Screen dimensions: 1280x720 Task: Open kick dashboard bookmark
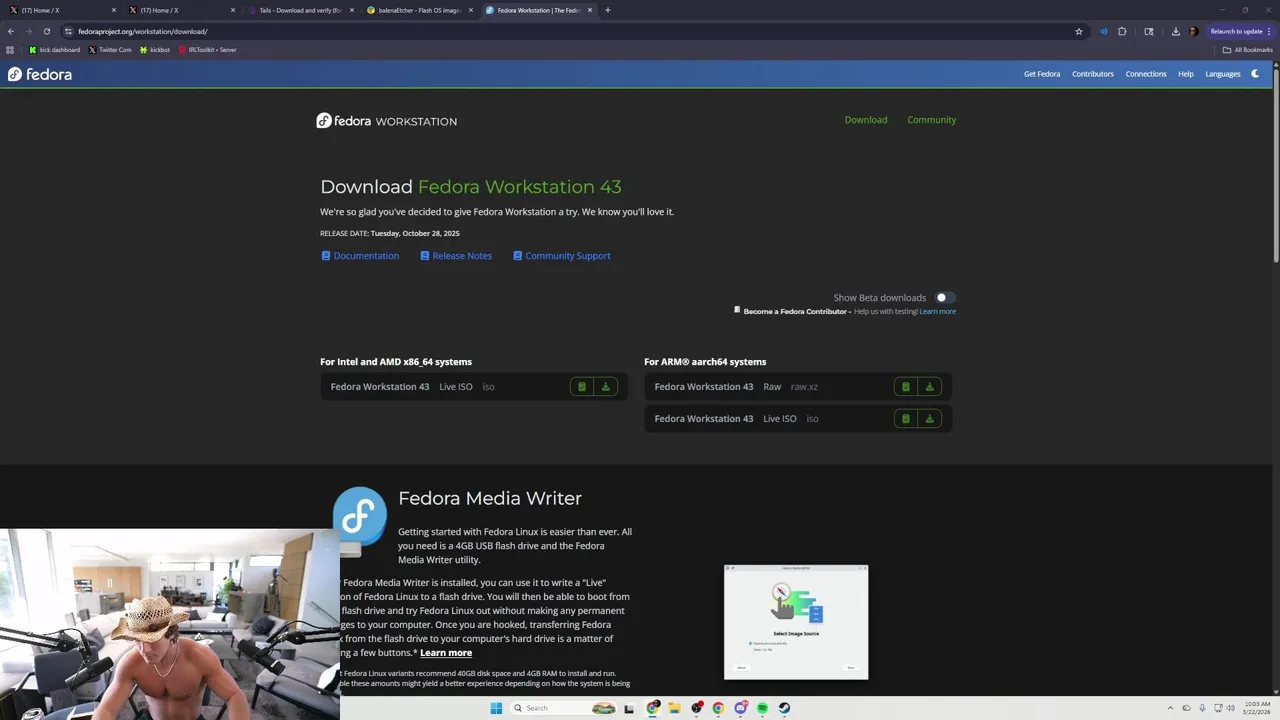[55, 50]
